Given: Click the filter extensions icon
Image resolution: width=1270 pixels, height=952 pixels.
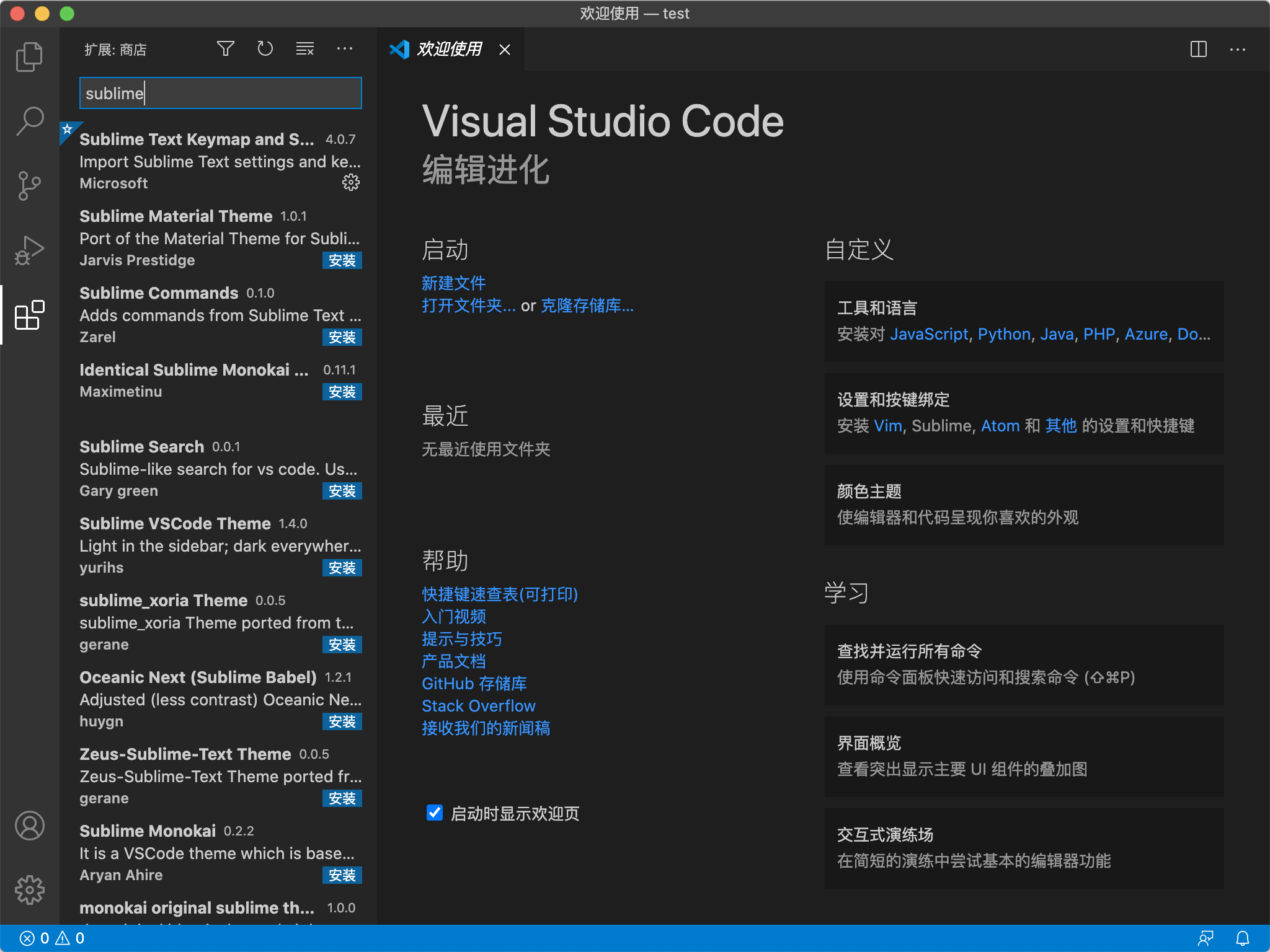Looking at the screenshot, I should 226,49.
